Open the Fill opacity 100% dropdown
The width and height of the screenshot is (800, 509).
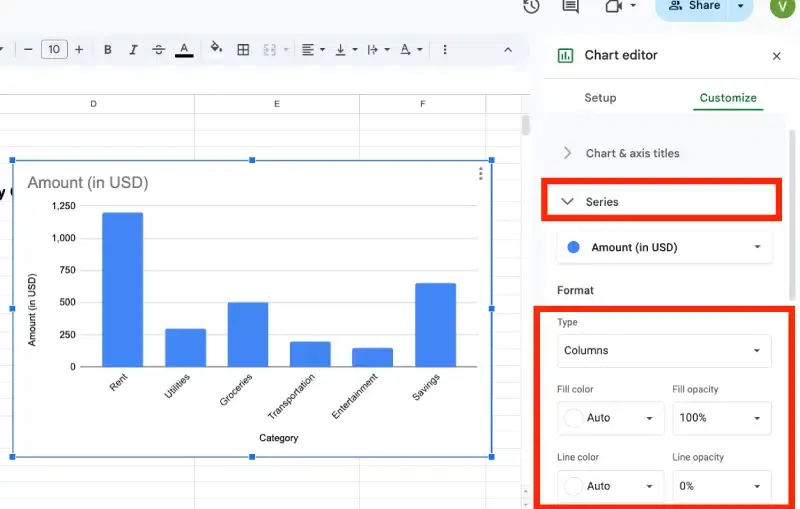pos(721,418)
